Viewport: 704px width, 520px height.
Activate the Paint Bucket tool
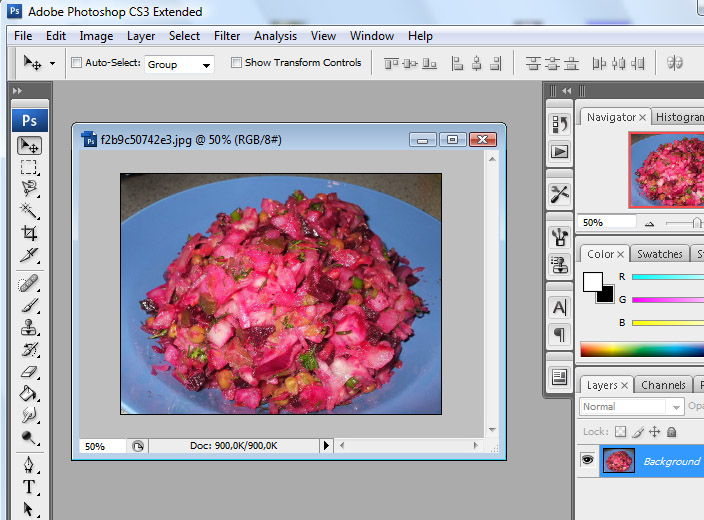coord(30,394)
